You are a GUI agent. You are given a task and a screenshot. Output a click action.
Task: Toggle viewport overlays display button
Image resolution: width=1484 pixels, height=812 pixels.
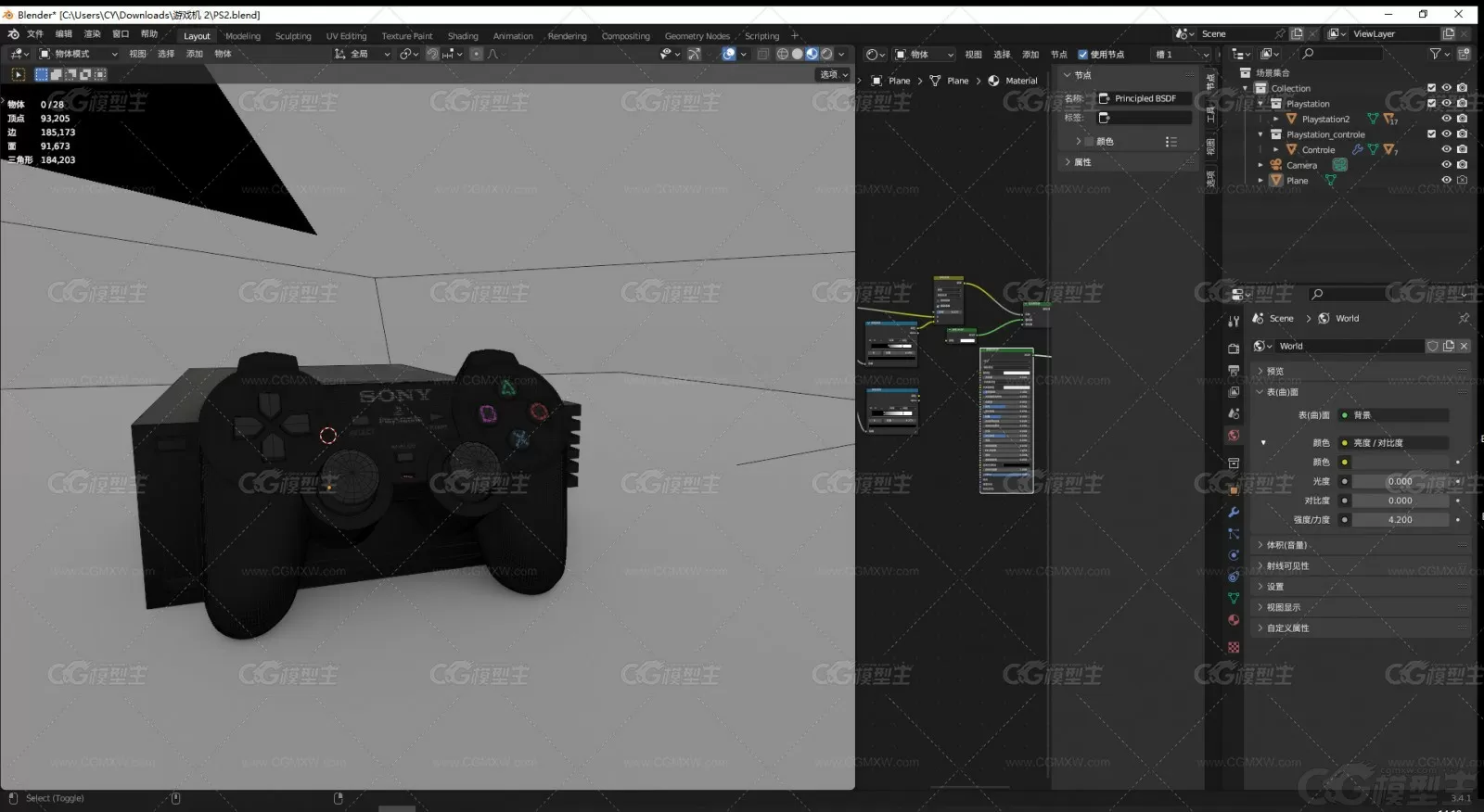[729, 54]
